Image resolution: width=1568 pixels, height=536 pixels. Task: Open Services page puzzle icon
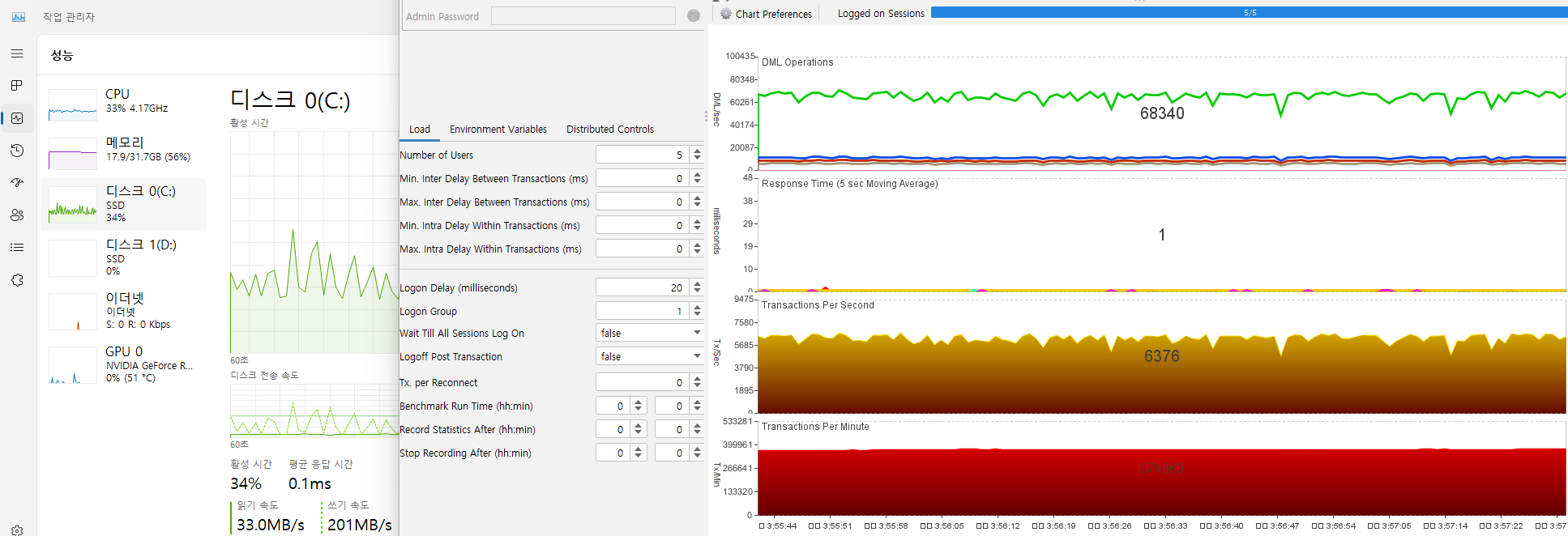(x=17, y=280)
